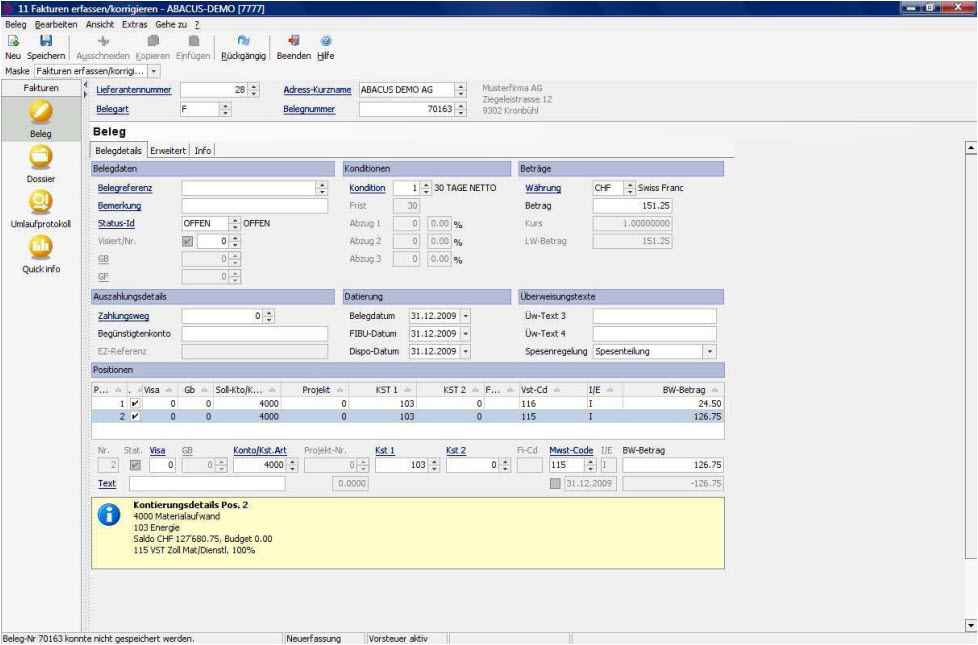Toggle the checkbox beside the 31.12.2009 position date
The width and height of the screenshot is (978, 645).
(555, 483)
